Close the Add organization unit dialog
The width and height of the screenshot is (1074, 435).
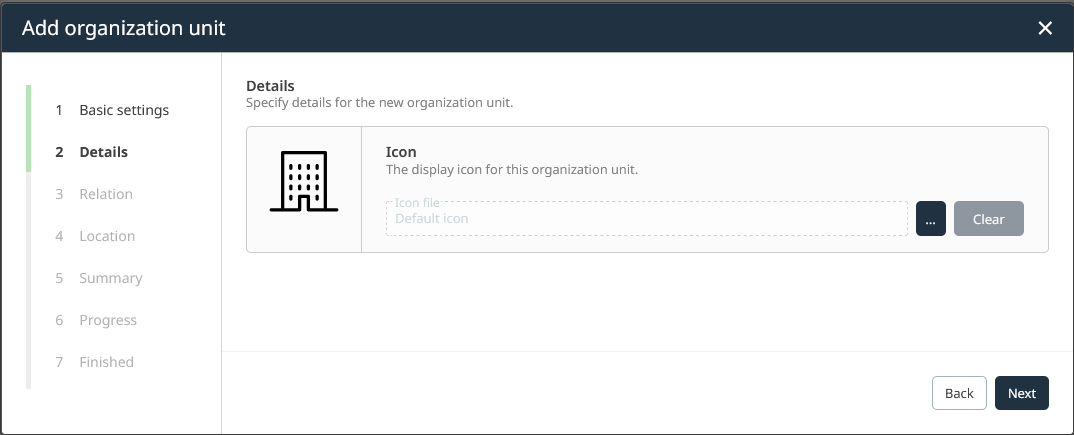pyautogui.click(x=1045, y=28)
